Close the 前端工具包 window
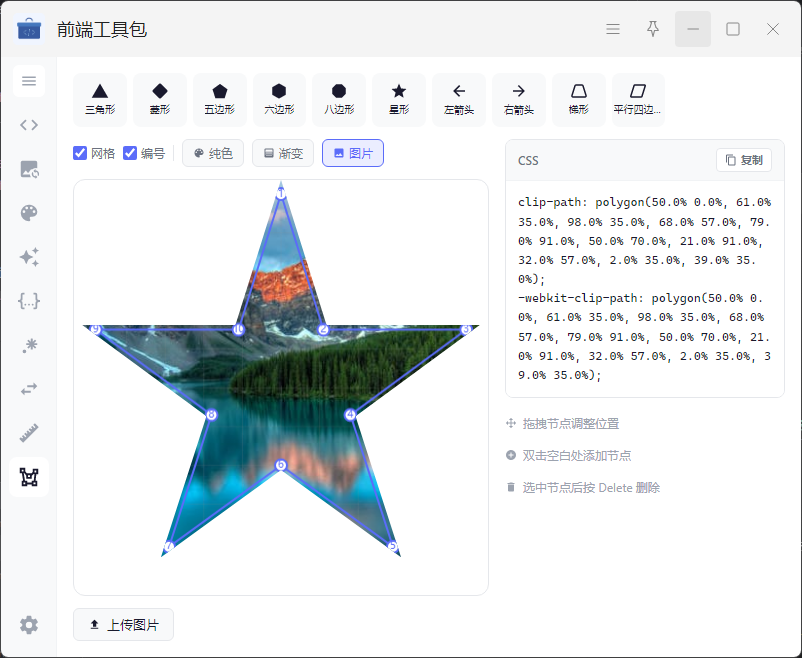 tap(773, 29)
